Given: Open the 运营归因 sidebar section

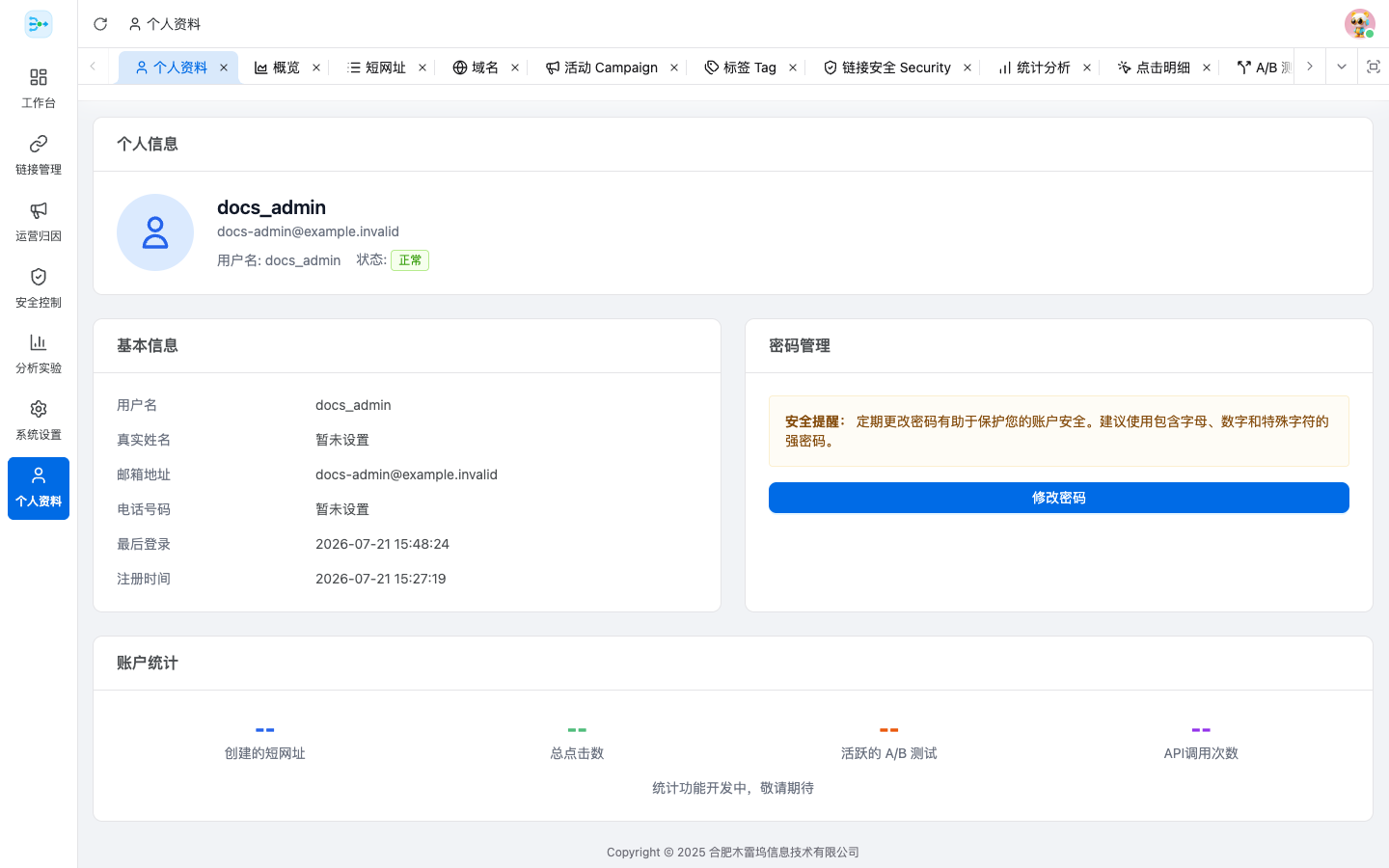Looking at the screenshot, I should click(39, 221).
